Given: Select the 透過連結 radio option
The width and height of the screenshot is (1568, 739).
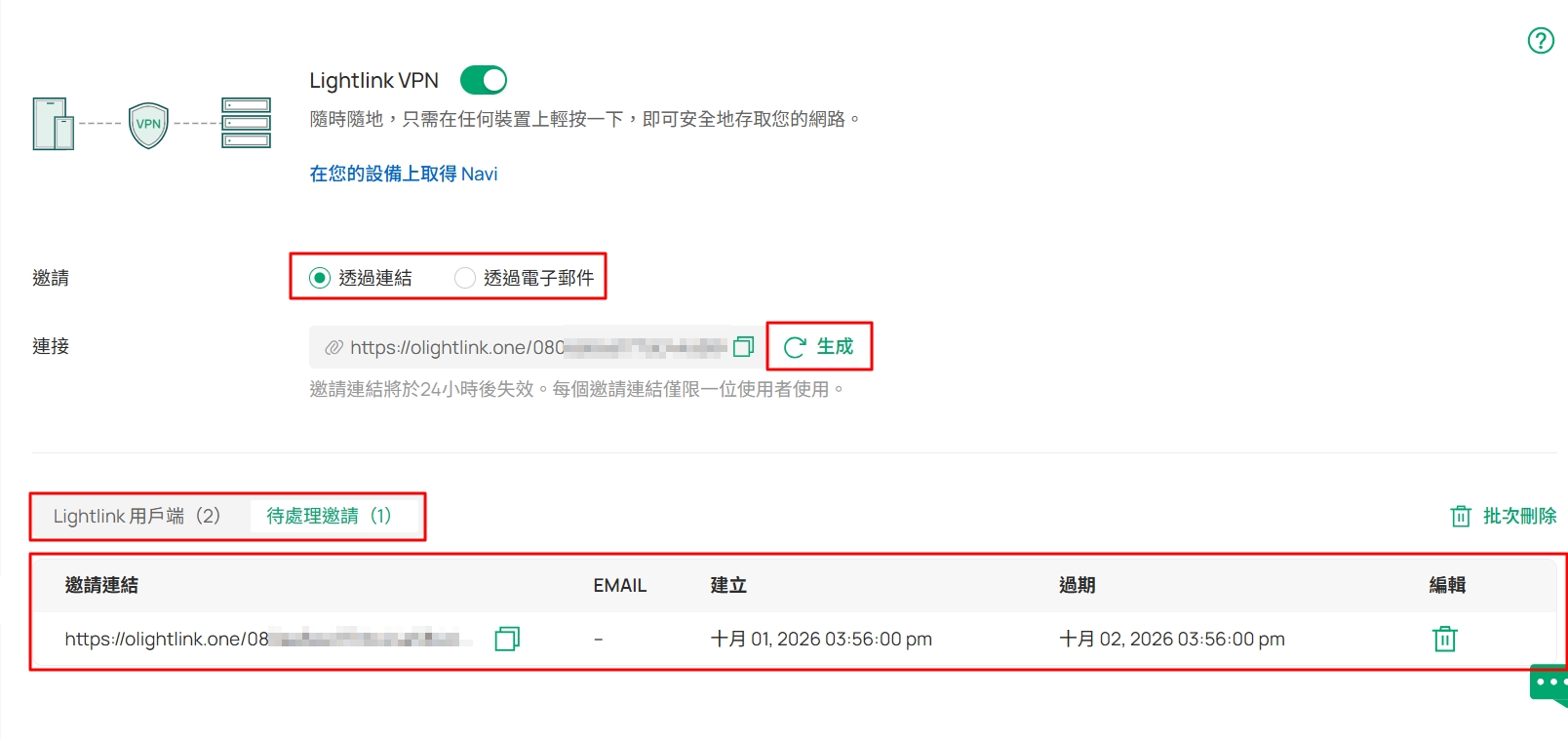Looking at the screenshot, I should coord(361,278).
